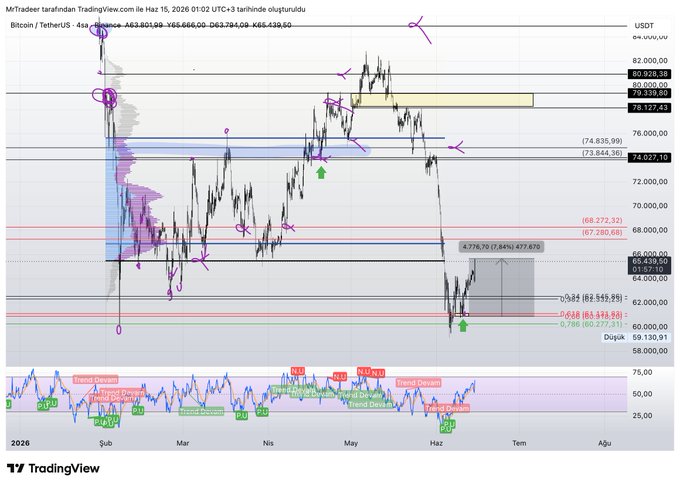
Task: Click the 68.000,00 price axis tick
Action: point(650,230)
